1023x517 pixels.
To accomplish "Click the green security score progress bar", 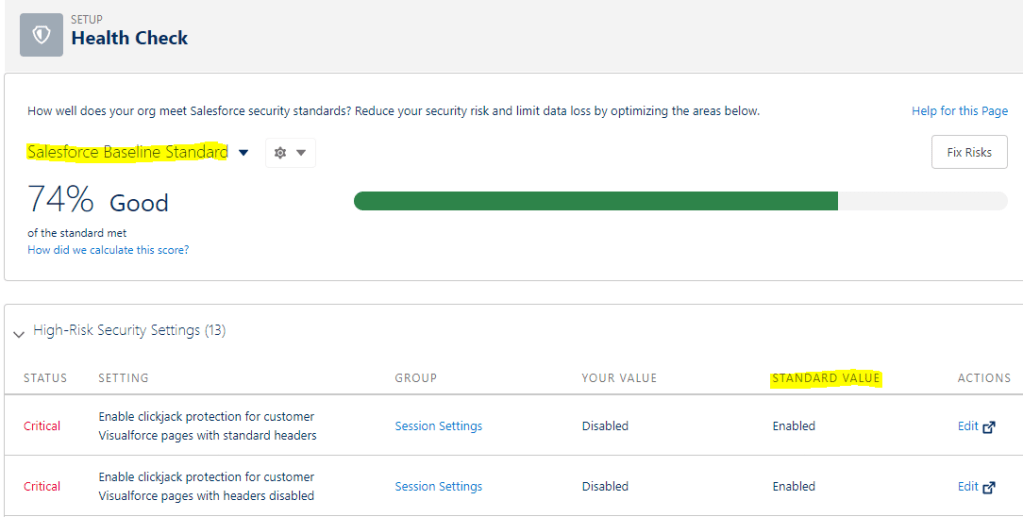I will (x=595, y=201).
